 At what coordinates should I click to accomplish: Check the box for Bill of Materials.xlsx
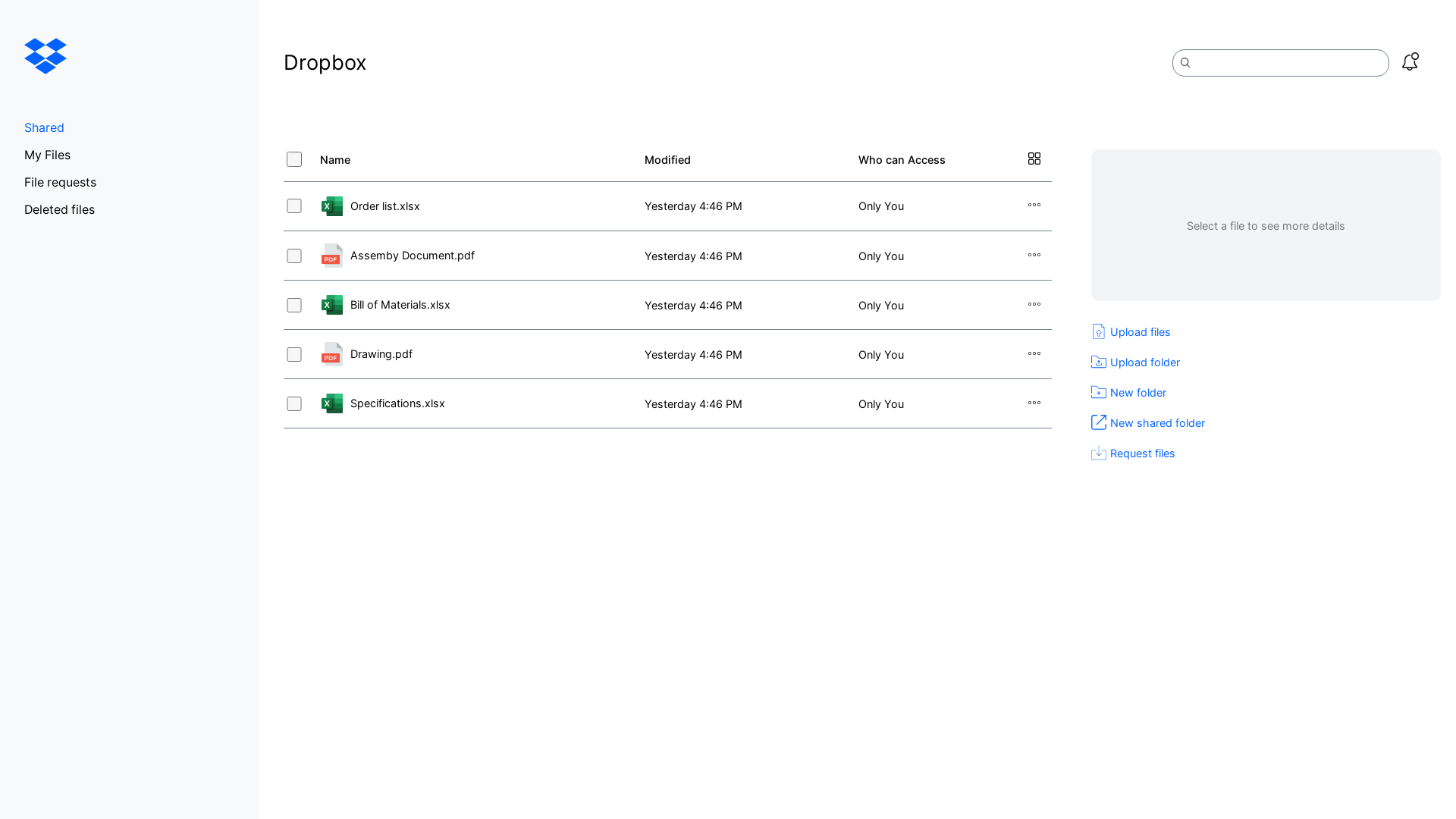(294, 306)
